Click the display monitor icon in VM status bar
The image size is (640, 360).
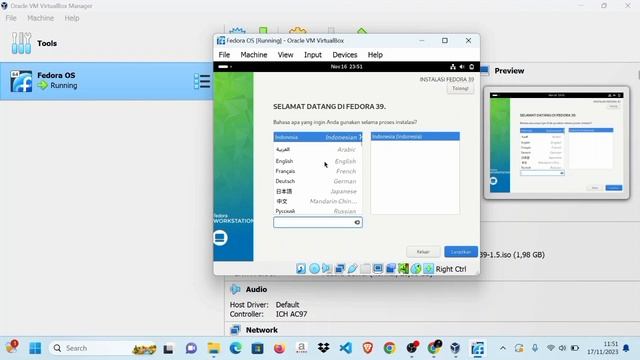378,268
